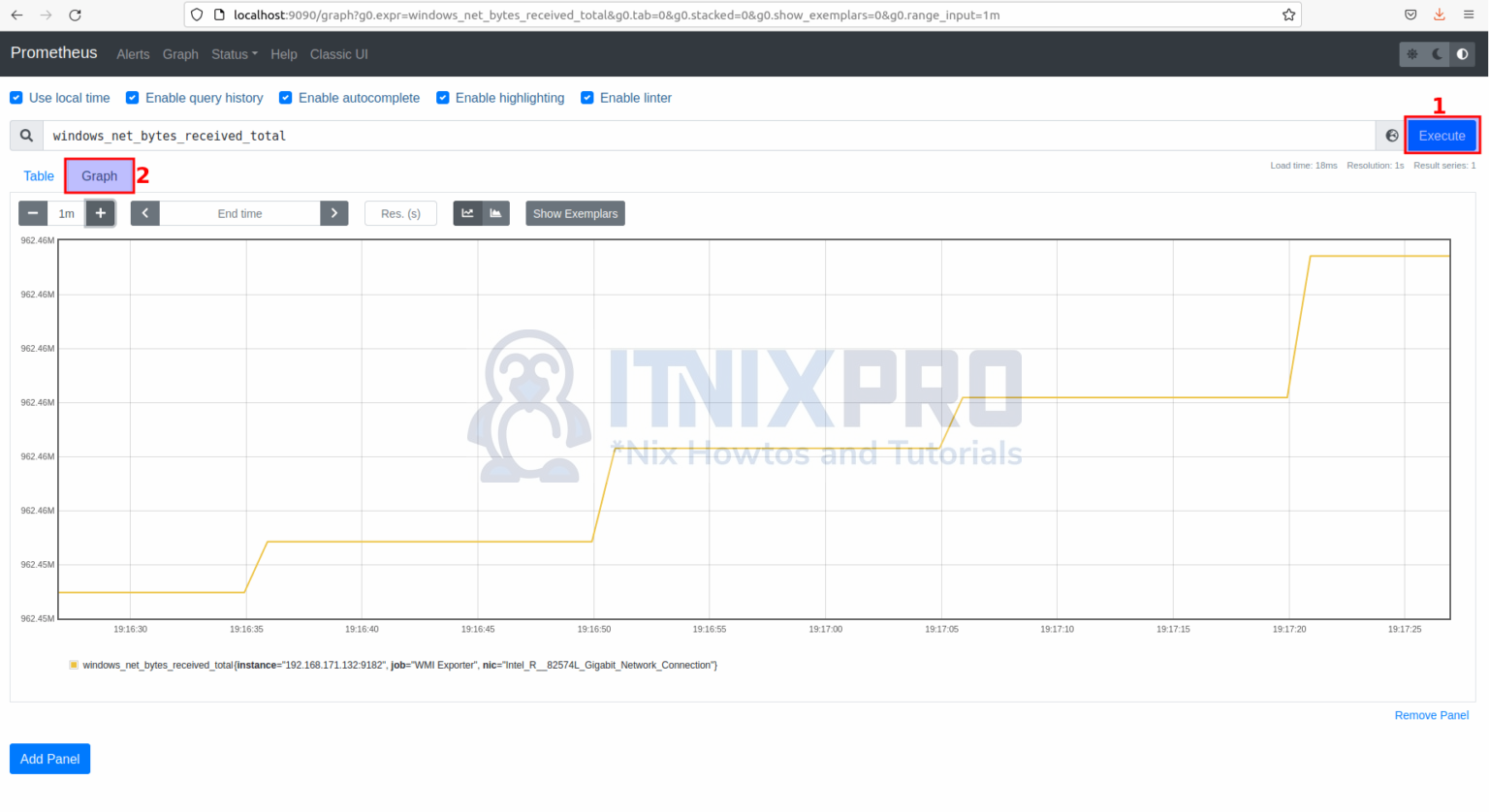Click the End time input field
Image resolution: width=1489 pixels, height=812 pixels.
[x=239, y=213]
